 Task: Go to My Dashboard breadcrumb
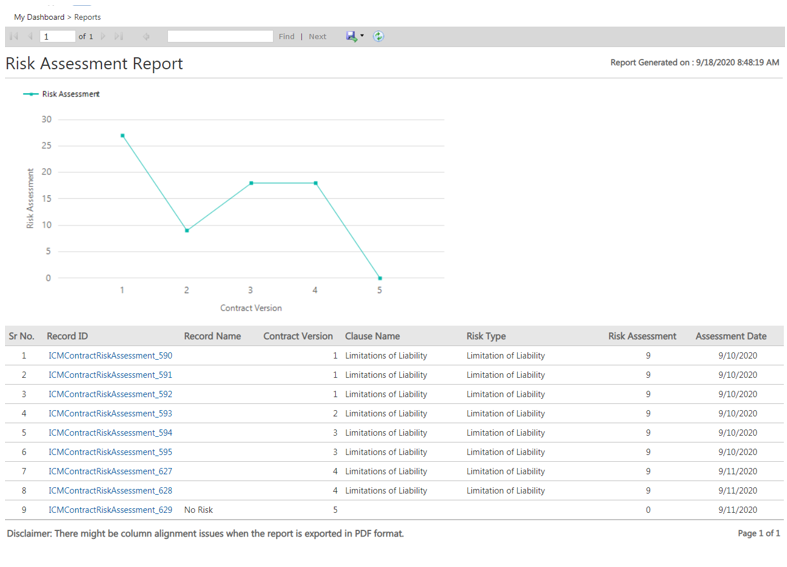tap(39, 17)
